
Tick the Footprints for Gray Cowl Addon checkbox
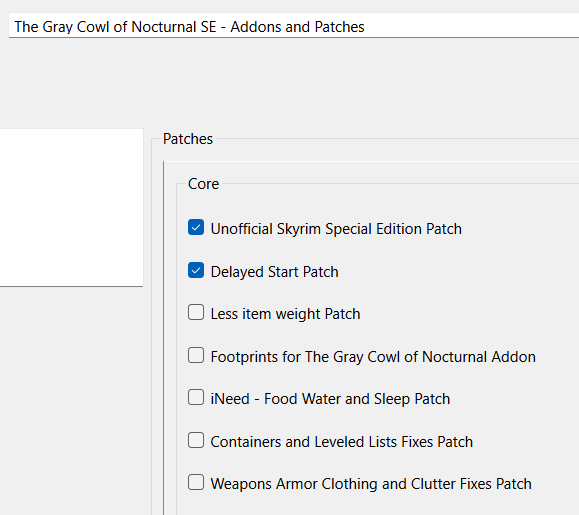tap(196, 355)
